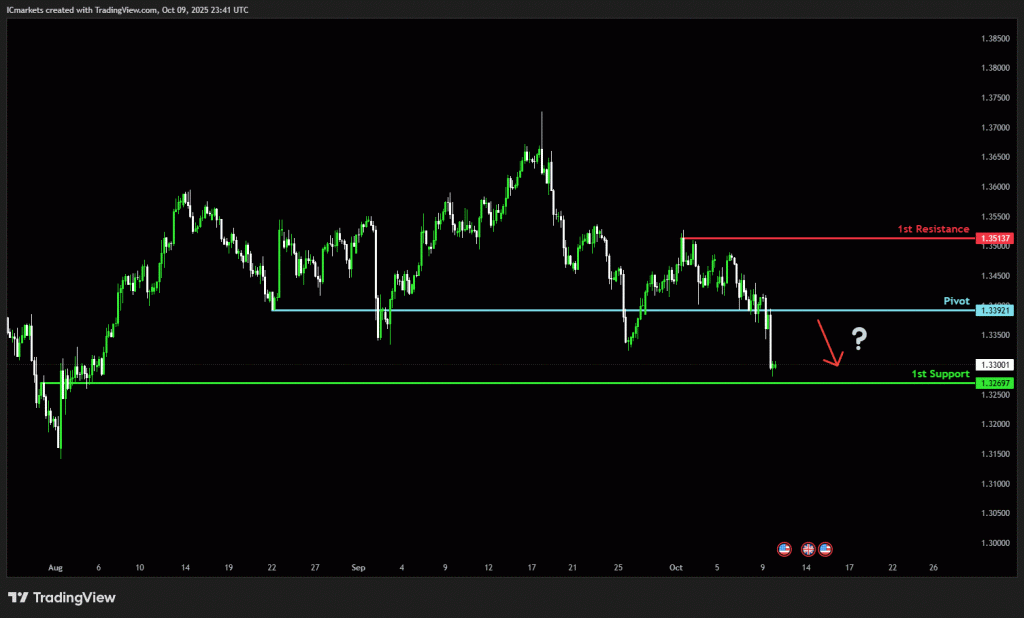Click the Oct marker on time axis
This screenshot has width=1024, height=618.
[675, 567]
